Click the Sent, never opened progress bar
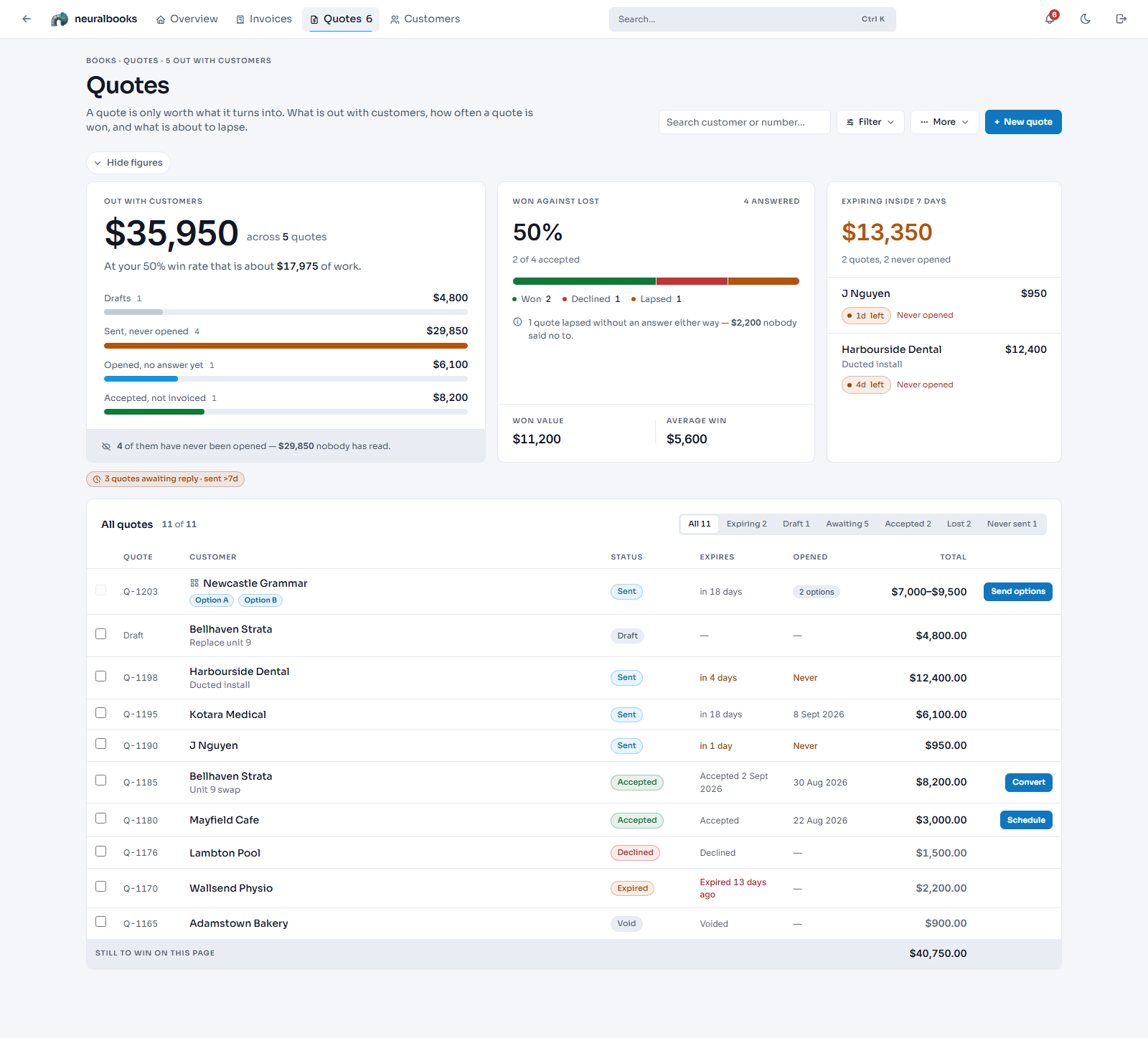 click(286, 346)
